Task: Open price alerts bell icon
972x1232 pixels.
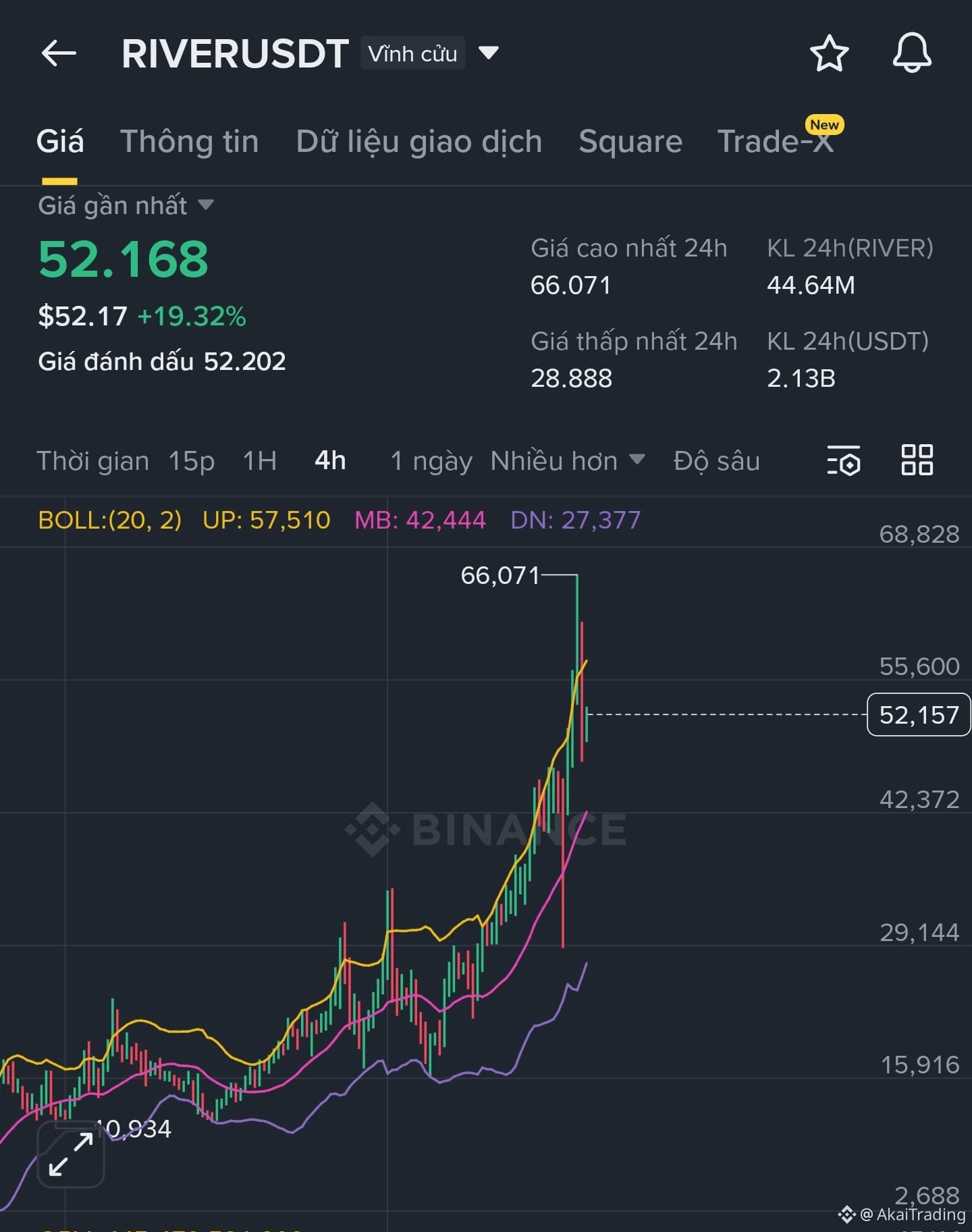Action: pyautogui.click(x=912, y=53)
